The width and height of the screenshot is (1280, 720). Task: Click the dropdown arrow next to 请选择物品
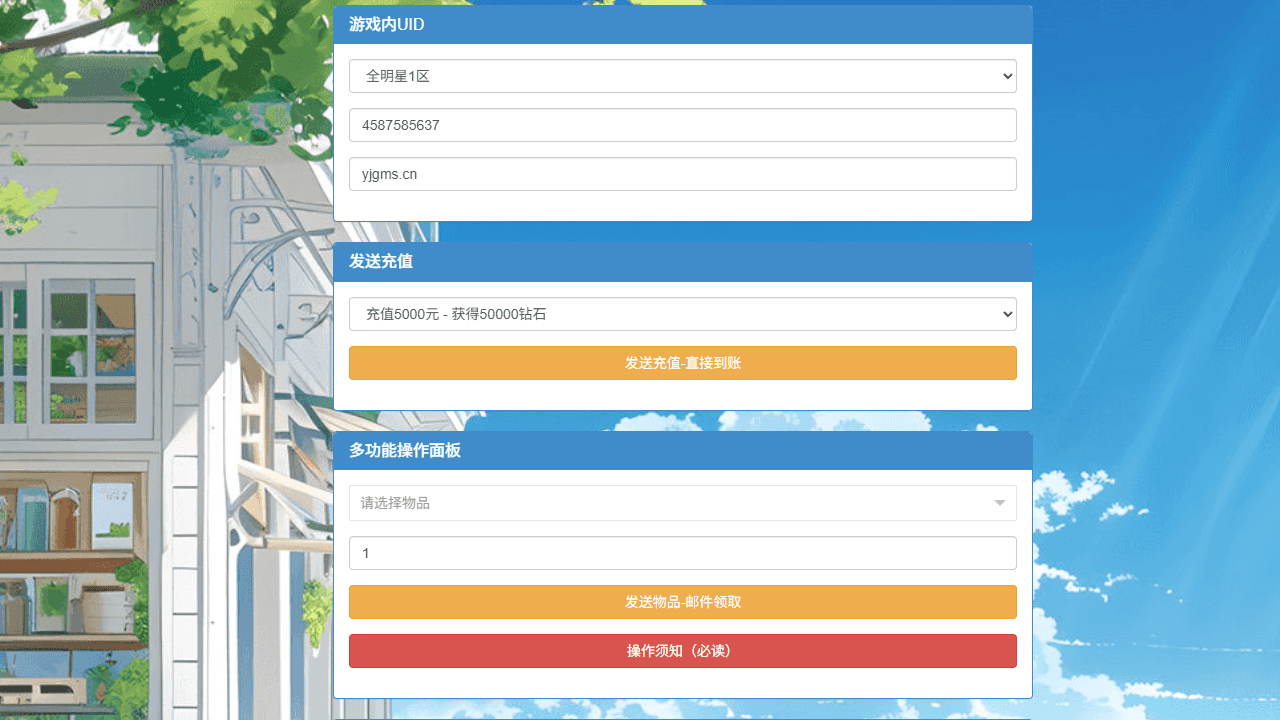999,503
